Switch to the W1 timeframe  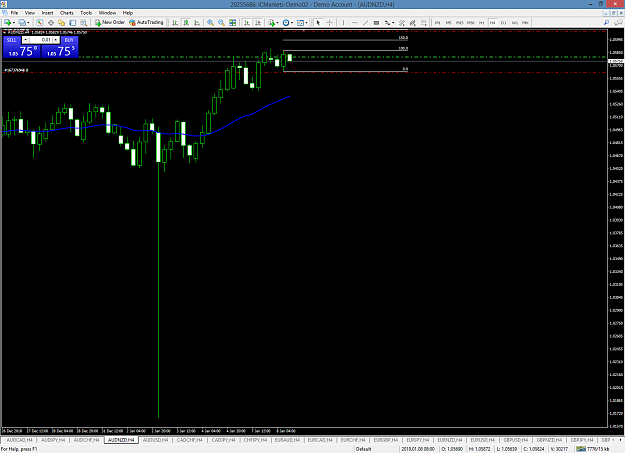[515, 23]
